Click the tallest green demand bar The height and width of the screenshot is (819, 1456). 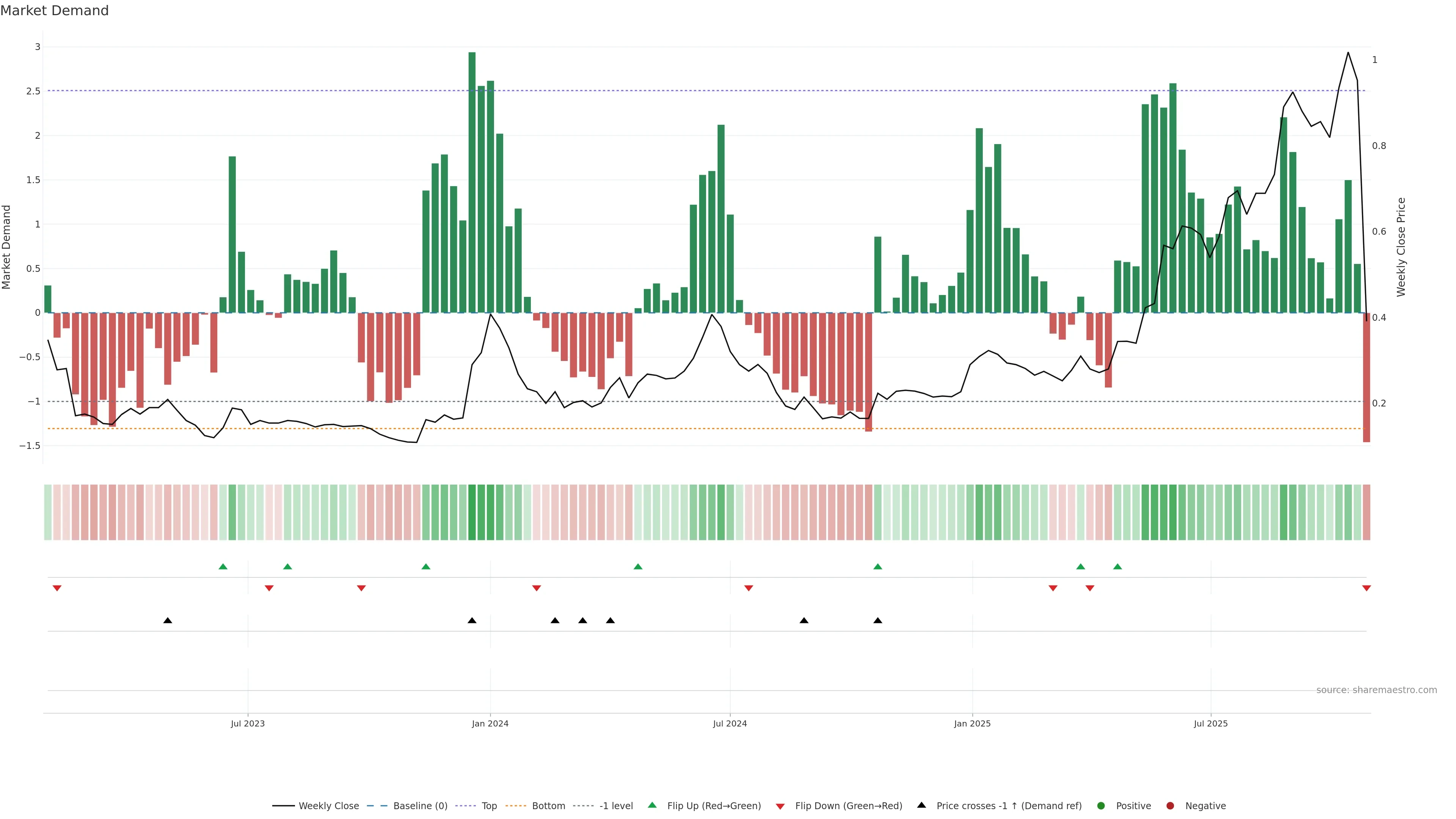tap(472, 181)
